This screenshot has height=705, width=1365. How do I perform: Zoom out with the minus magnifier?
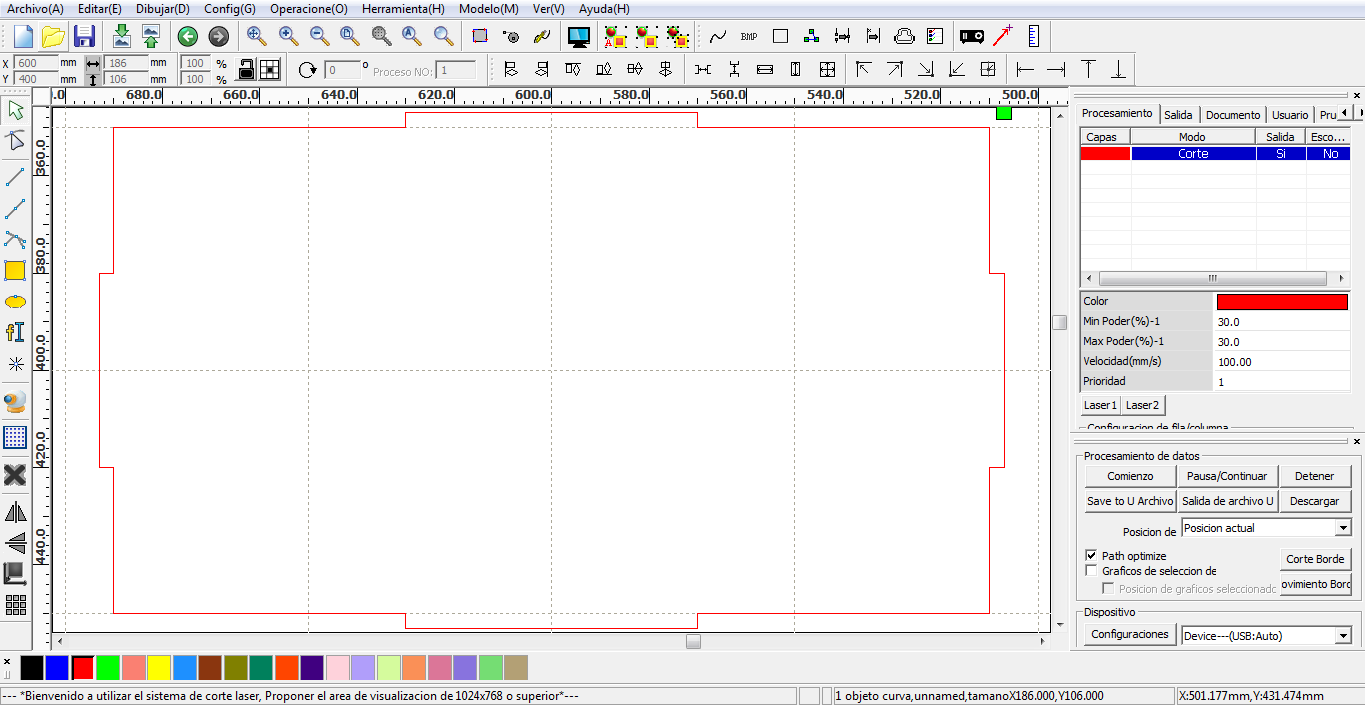[x=319, y=37]
